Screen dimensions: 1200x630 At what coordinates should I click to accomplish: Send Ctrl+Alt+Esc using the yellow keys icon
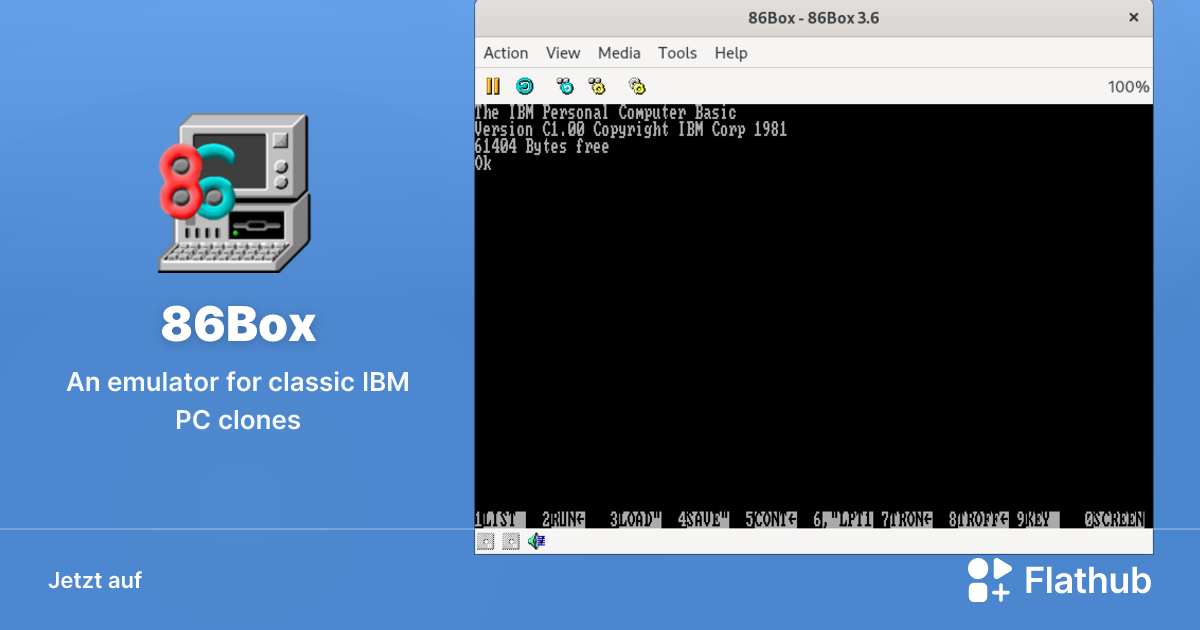tap(597, 86)
